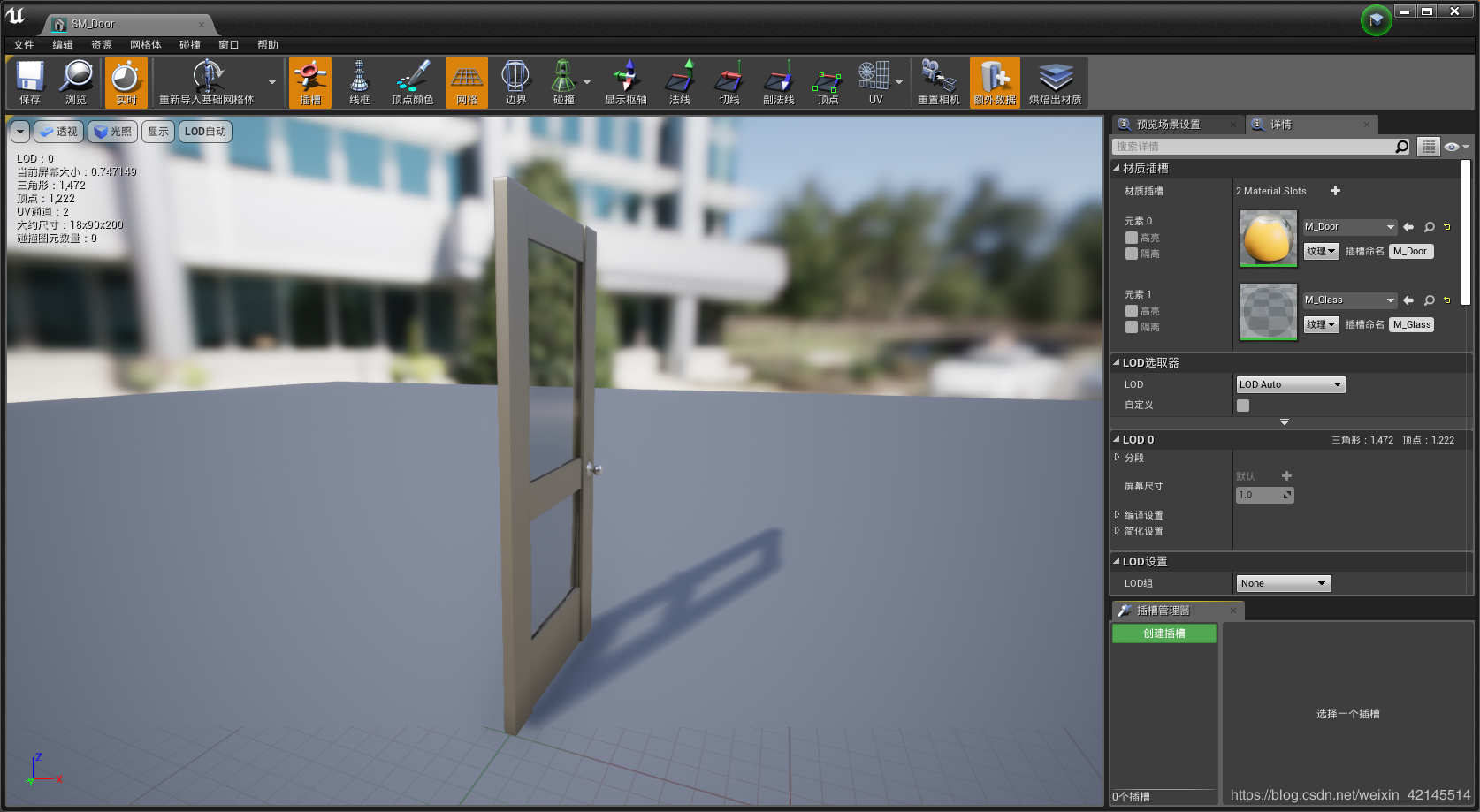Open the Window (窗口) menu
The width and height of the screenshot is (1480, 812).
tap(229, 45)
